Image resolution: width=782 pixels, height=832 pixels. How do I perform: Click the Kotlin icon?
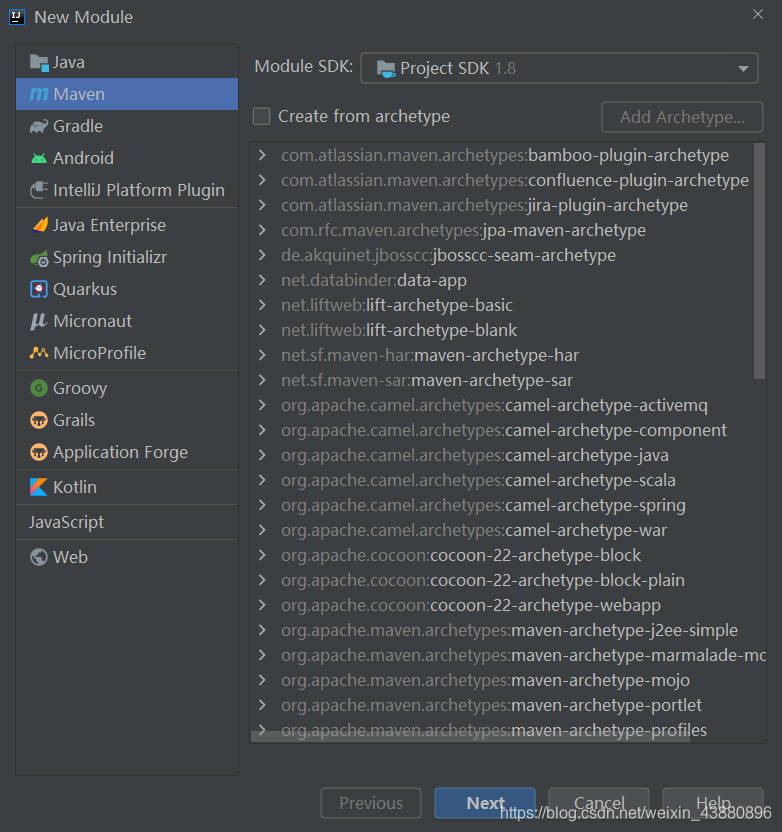(39, 487)
